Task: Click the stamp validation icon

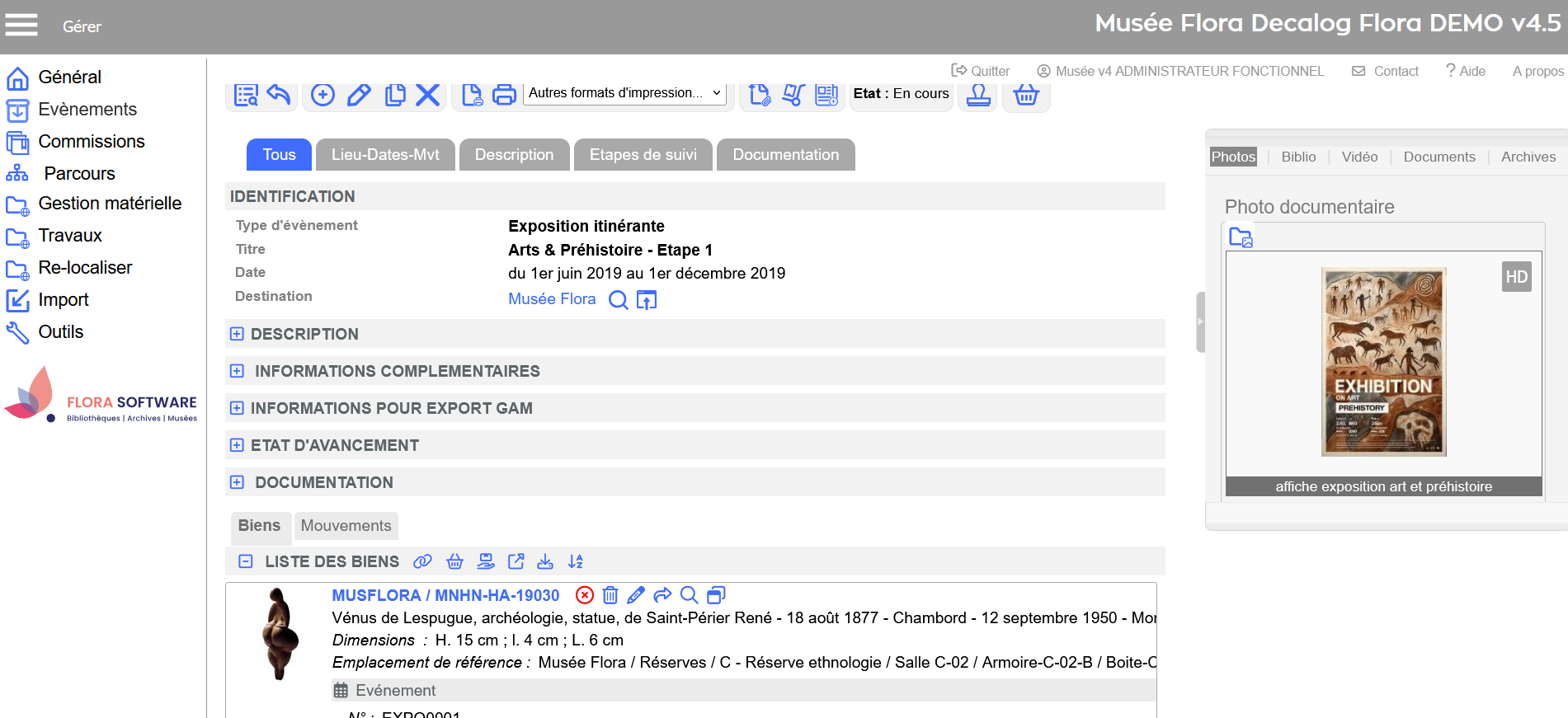Action: pyautogui.click(x=978, y=95)
